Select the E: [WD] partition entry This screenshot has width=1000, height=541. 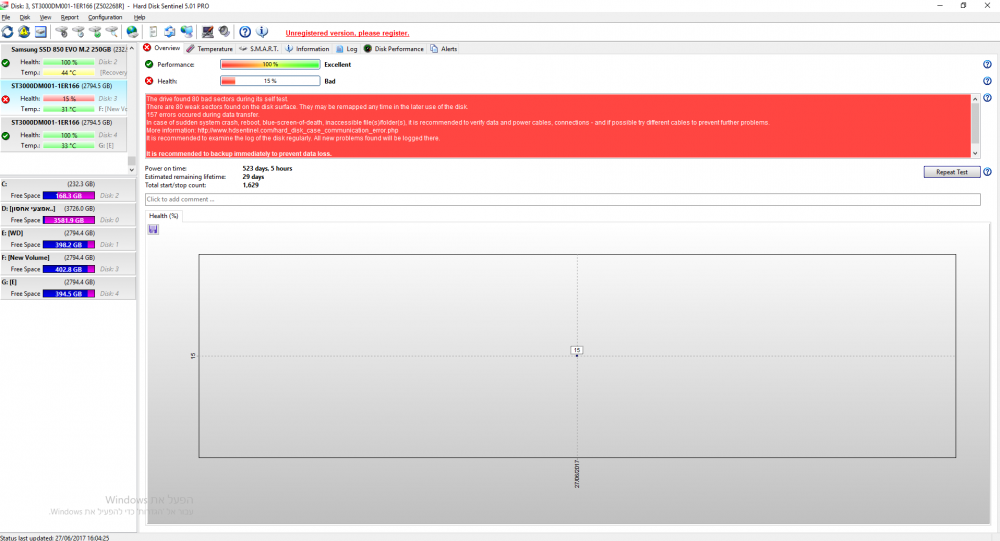[x=68, y=239]
